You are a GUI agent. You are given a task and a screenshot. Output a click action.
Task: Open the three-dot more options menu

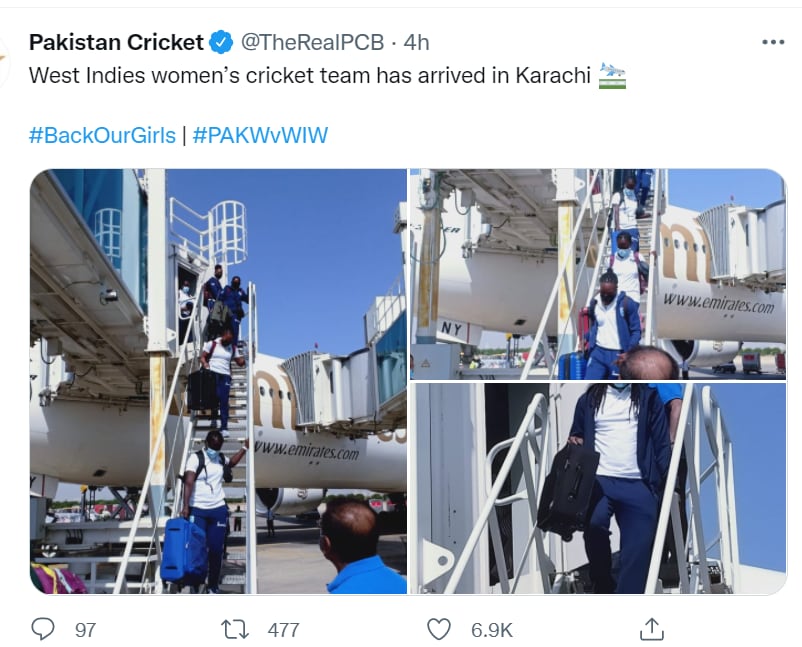773,42
